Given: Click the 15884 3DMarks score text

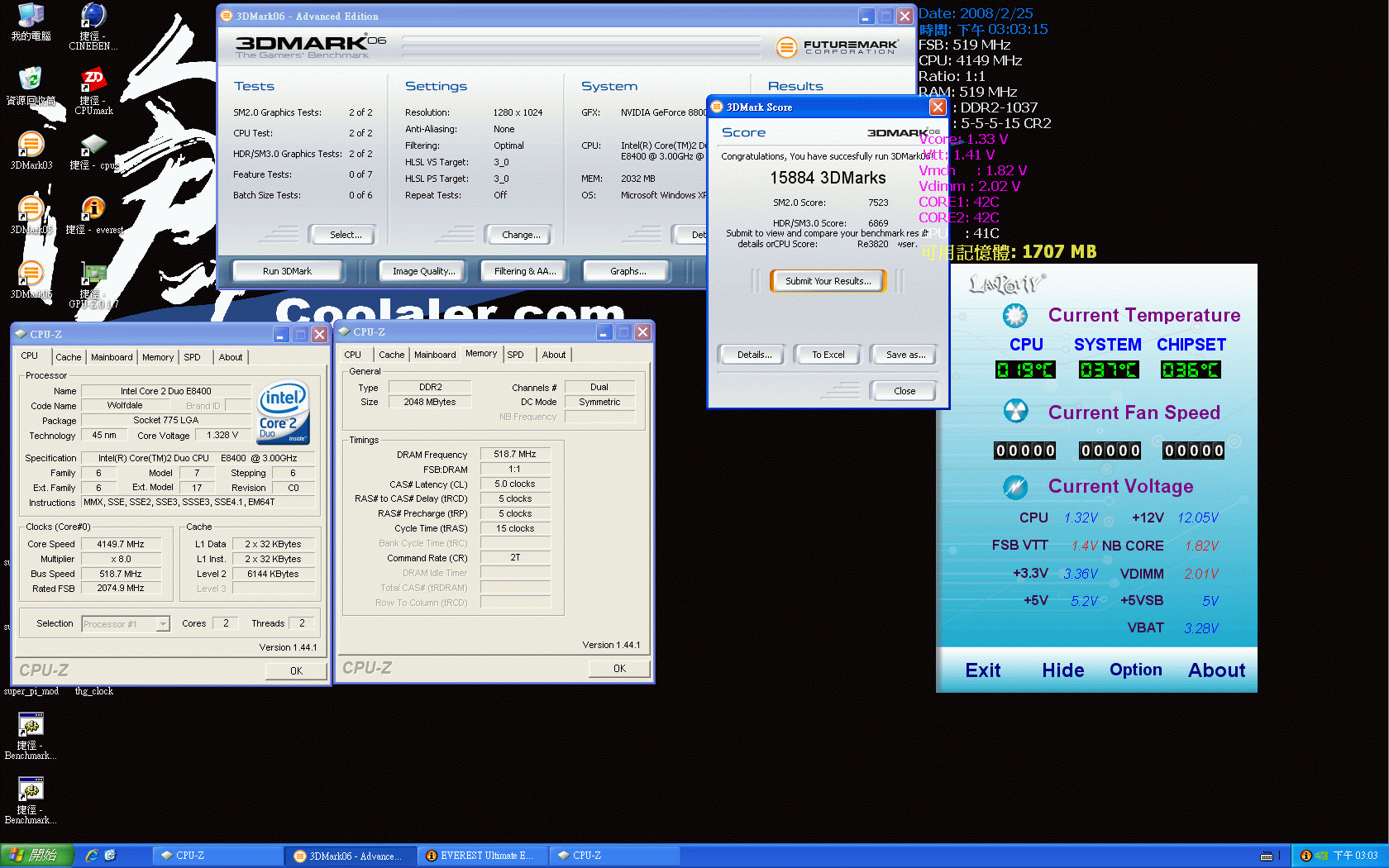Looking at the screenshot, I should tap(828, 178).
